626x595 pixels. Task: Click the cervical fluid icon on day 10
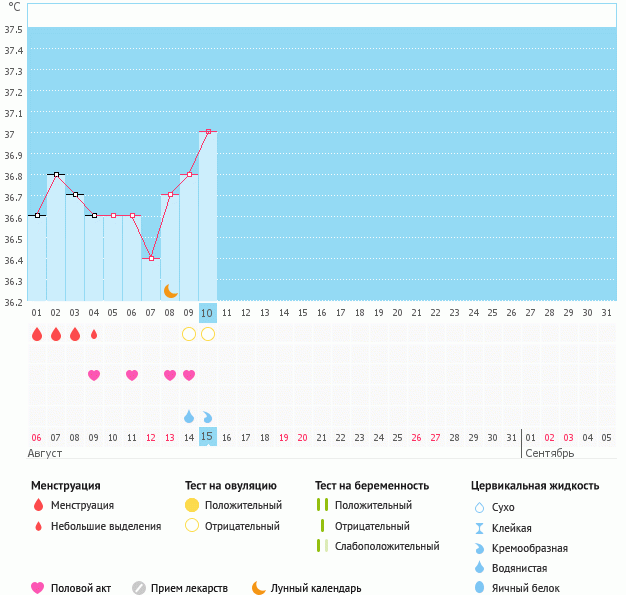click(208, 416)
